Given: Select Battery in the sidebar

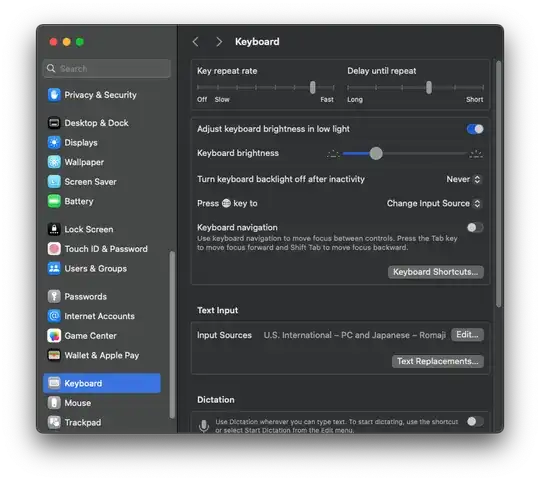Looking at the screenshot, I should click(x=102, y=201).
